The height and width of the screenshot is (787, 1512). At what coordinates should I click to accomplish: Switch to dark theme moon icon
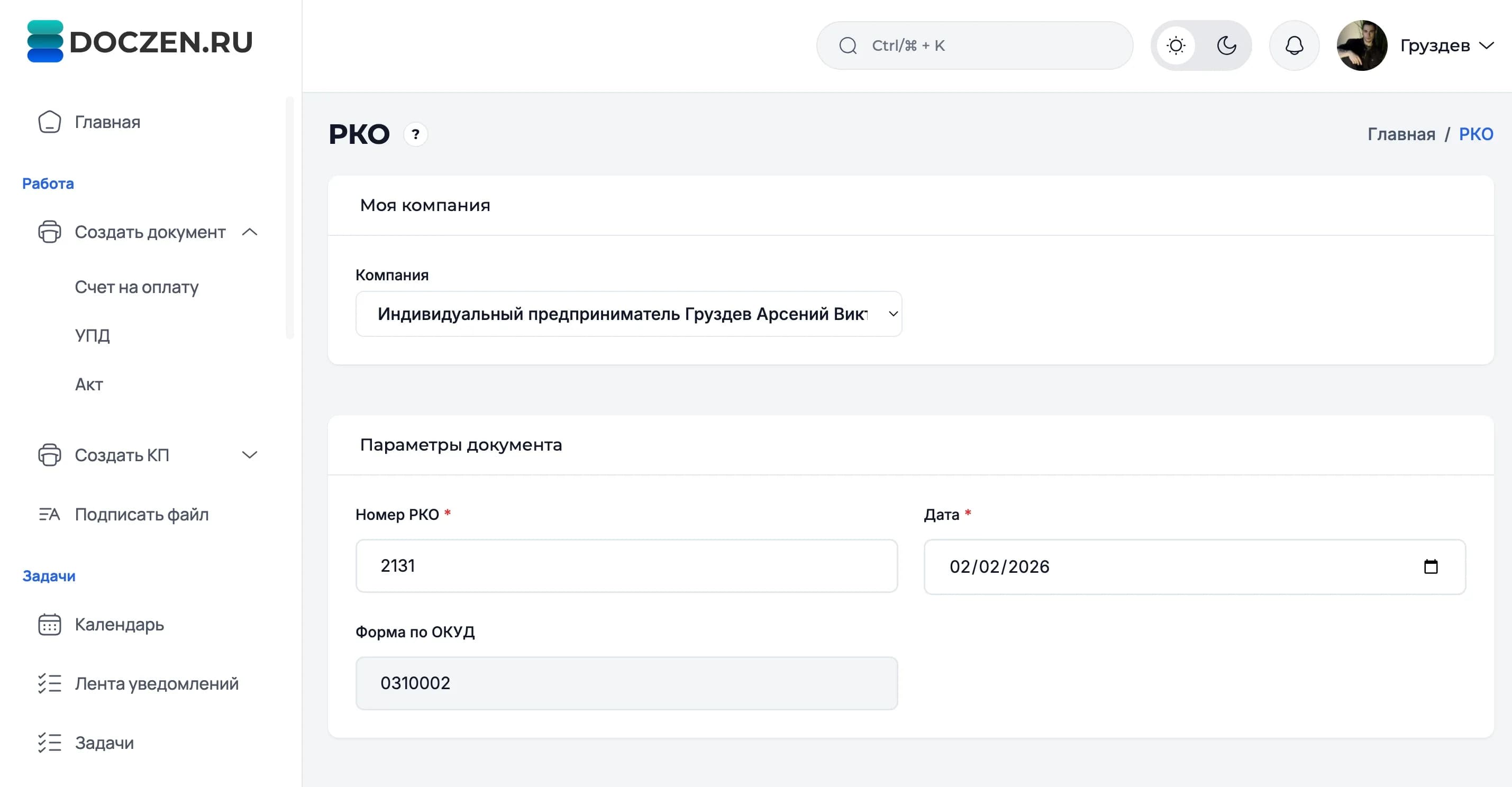tap(1226, 46)
